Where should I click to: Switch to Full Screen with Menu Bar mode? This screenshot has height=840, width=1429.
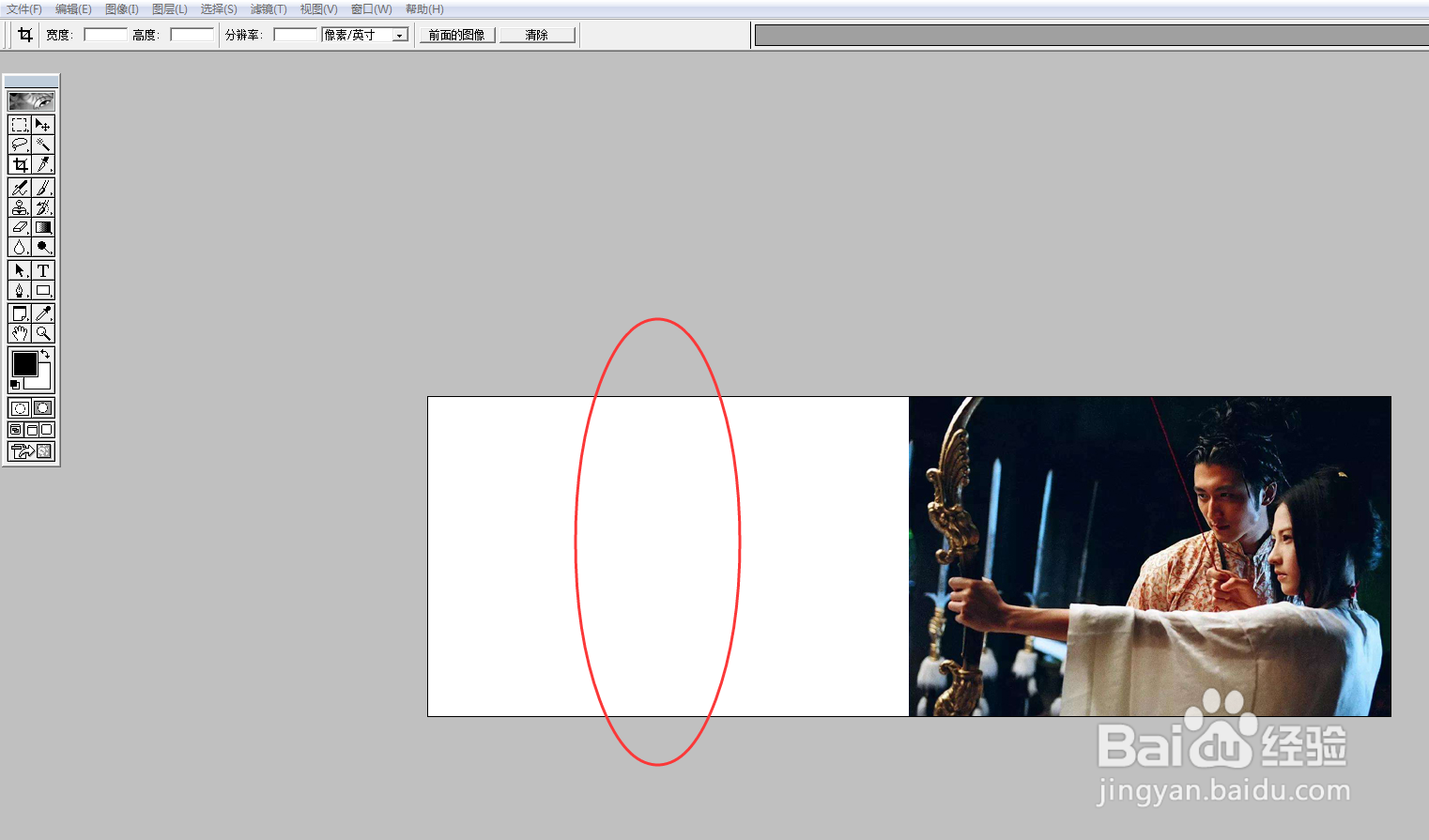(31, 430)
